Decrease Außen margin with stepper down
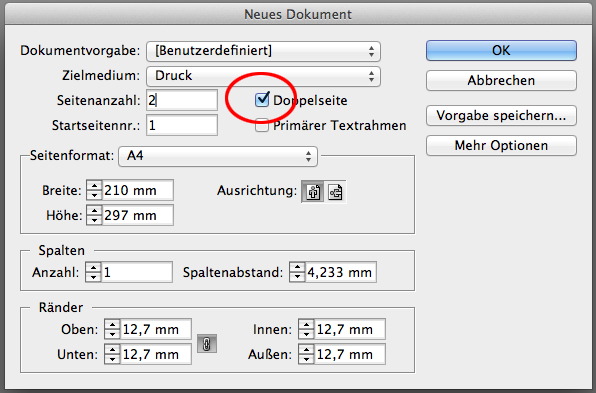Screen dimensions: 596x393 (x=306, y=359)
